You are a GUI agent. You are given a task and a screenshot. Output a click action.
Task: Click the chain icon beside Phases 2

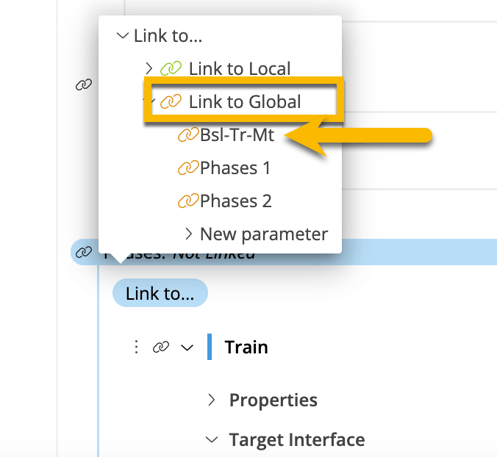point(188,201)
